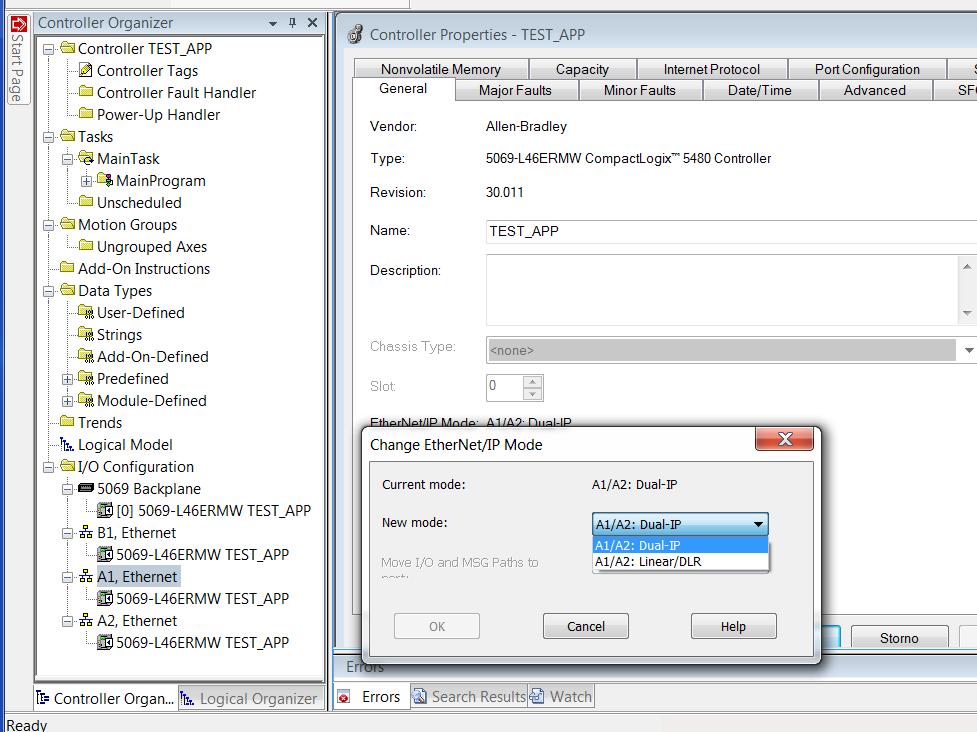Click the Description text area
977x732 pixels.
723,290
